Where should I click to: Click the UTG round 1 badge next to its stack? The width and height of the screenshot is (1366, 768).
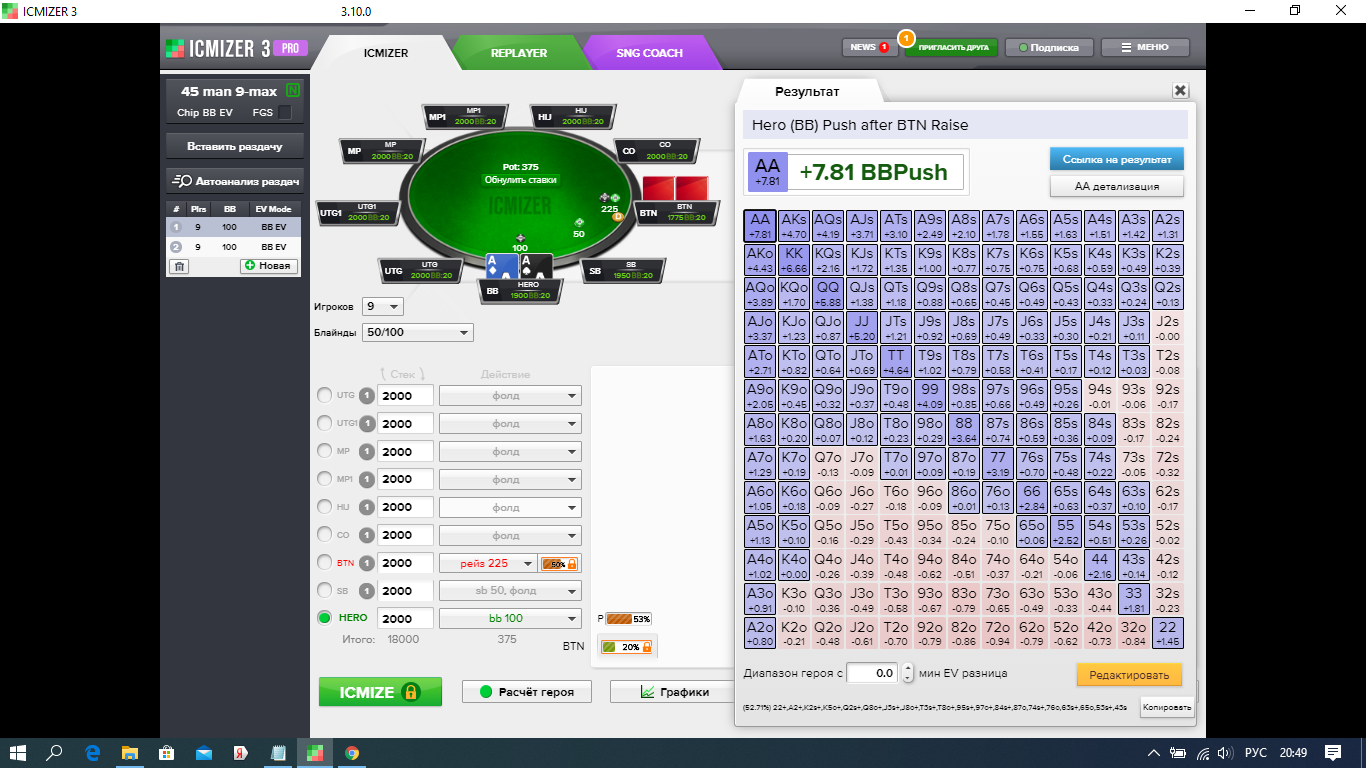point(367,395)
